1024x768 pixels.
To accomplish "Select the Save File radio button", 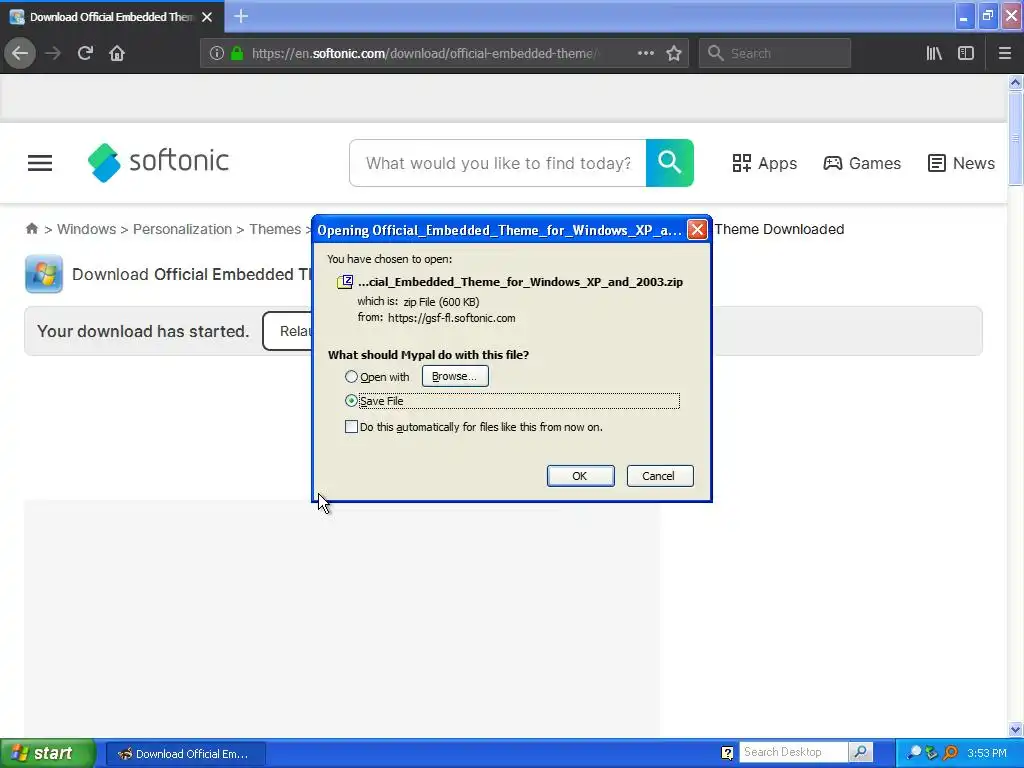I will tap(351, 400).
